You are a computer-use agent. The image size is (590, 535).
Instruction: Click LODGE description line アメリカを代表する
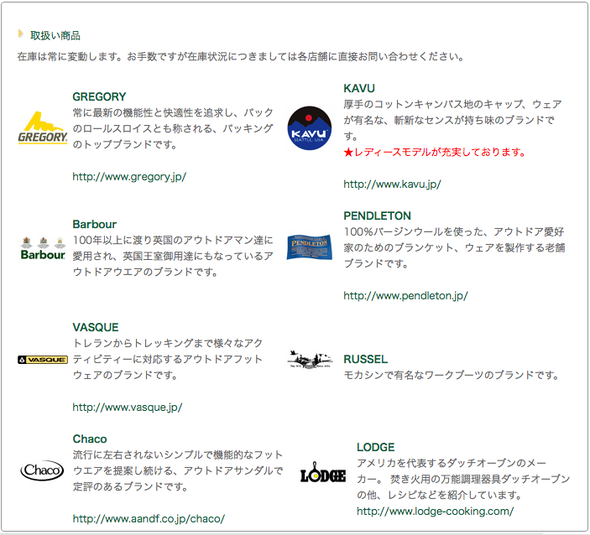[451, 463]
